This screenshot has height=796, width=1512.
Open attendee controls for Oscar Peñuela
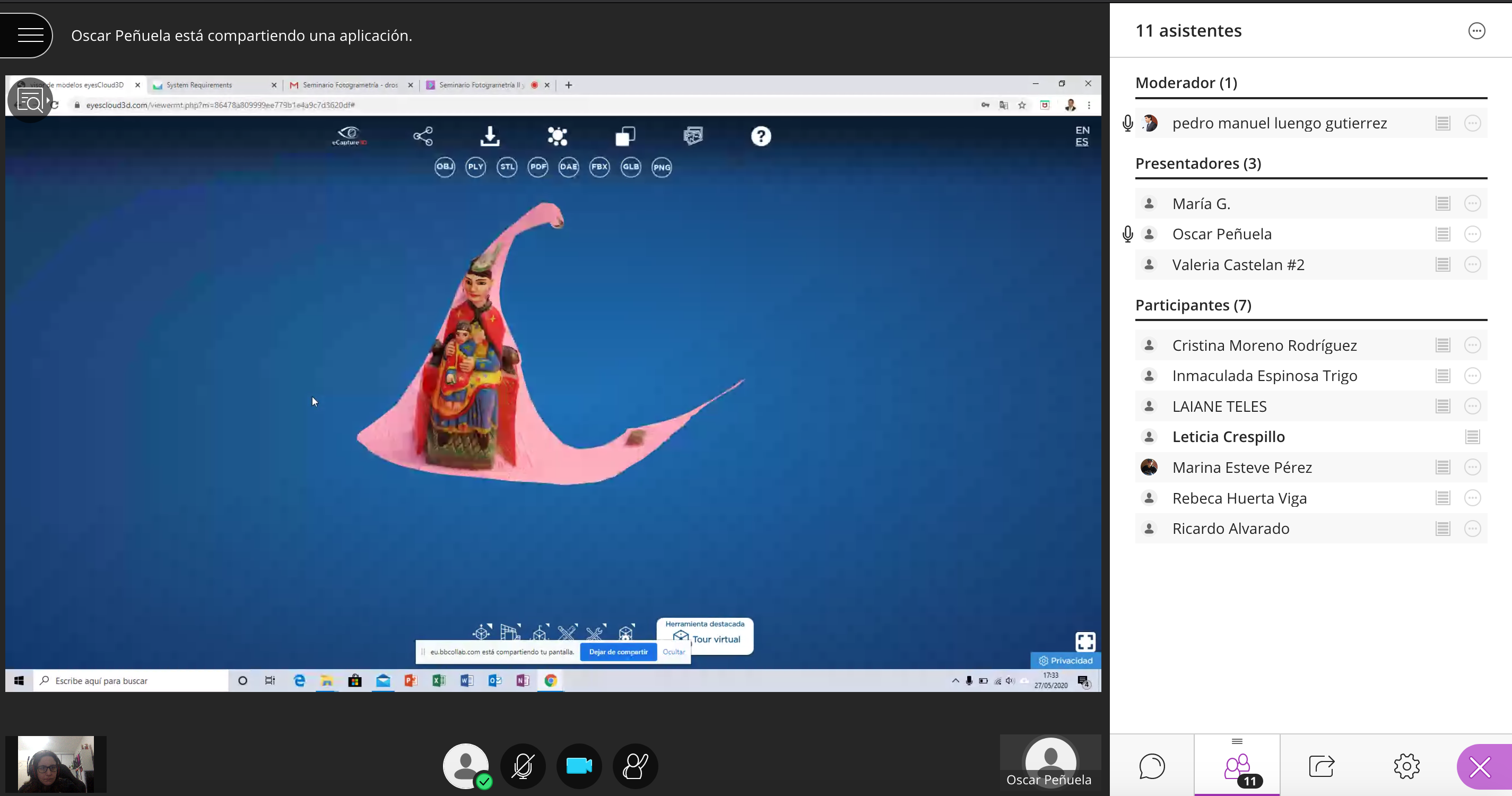pos(1472,234)
